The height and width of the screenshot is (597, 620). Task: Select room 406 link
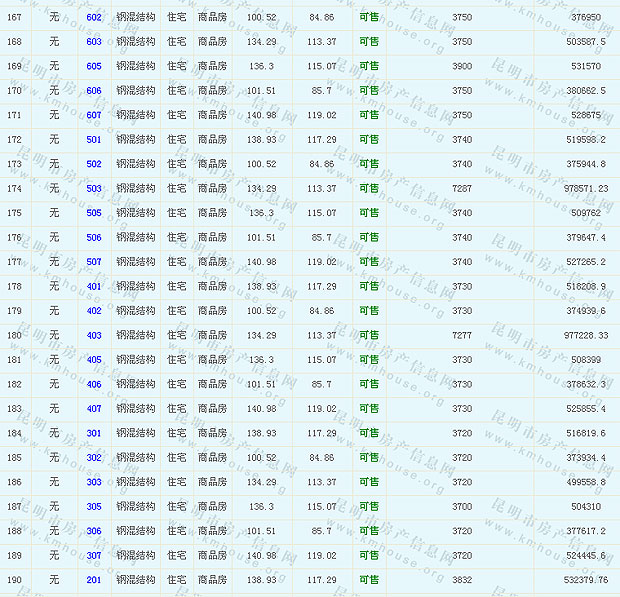pyautogui.click(x=94, y=384)
